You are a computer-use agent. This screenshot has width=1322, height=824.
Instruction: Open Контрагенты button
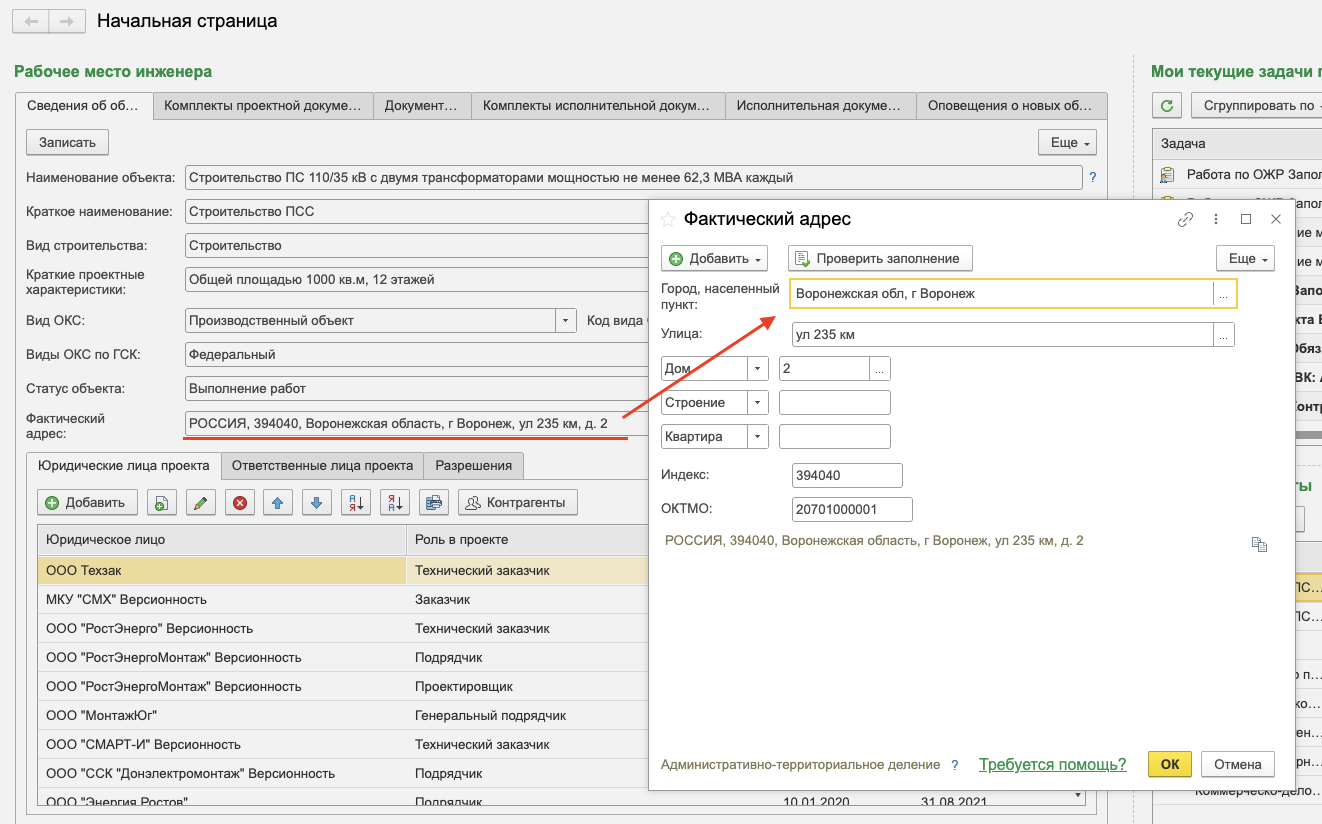point(518,502)
